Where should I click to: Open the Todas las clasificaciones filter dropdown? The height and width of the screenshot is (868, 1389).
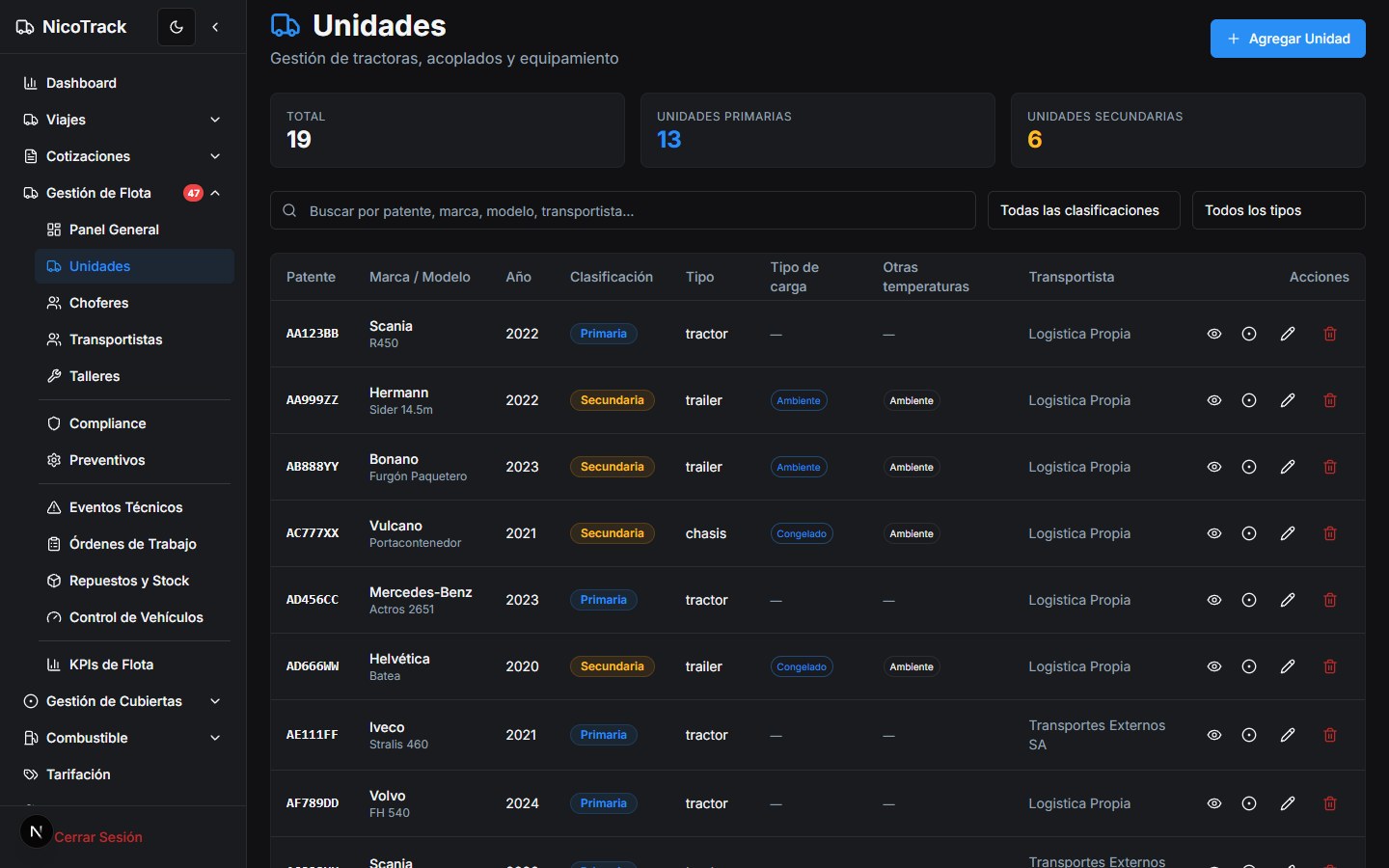(1083, 210)
